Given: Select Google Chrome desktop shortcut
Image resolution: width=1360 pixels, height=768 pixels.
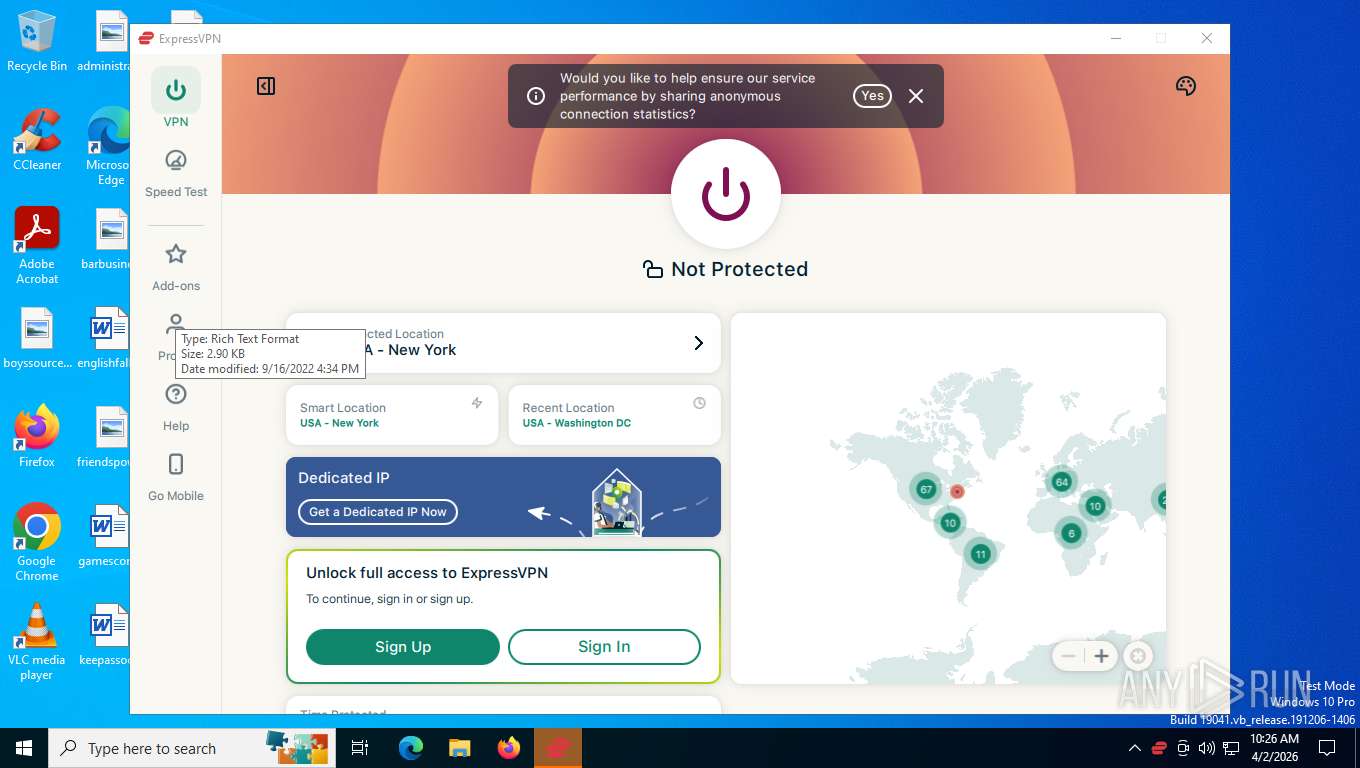Looking at the screenshot, I should 37,542.
